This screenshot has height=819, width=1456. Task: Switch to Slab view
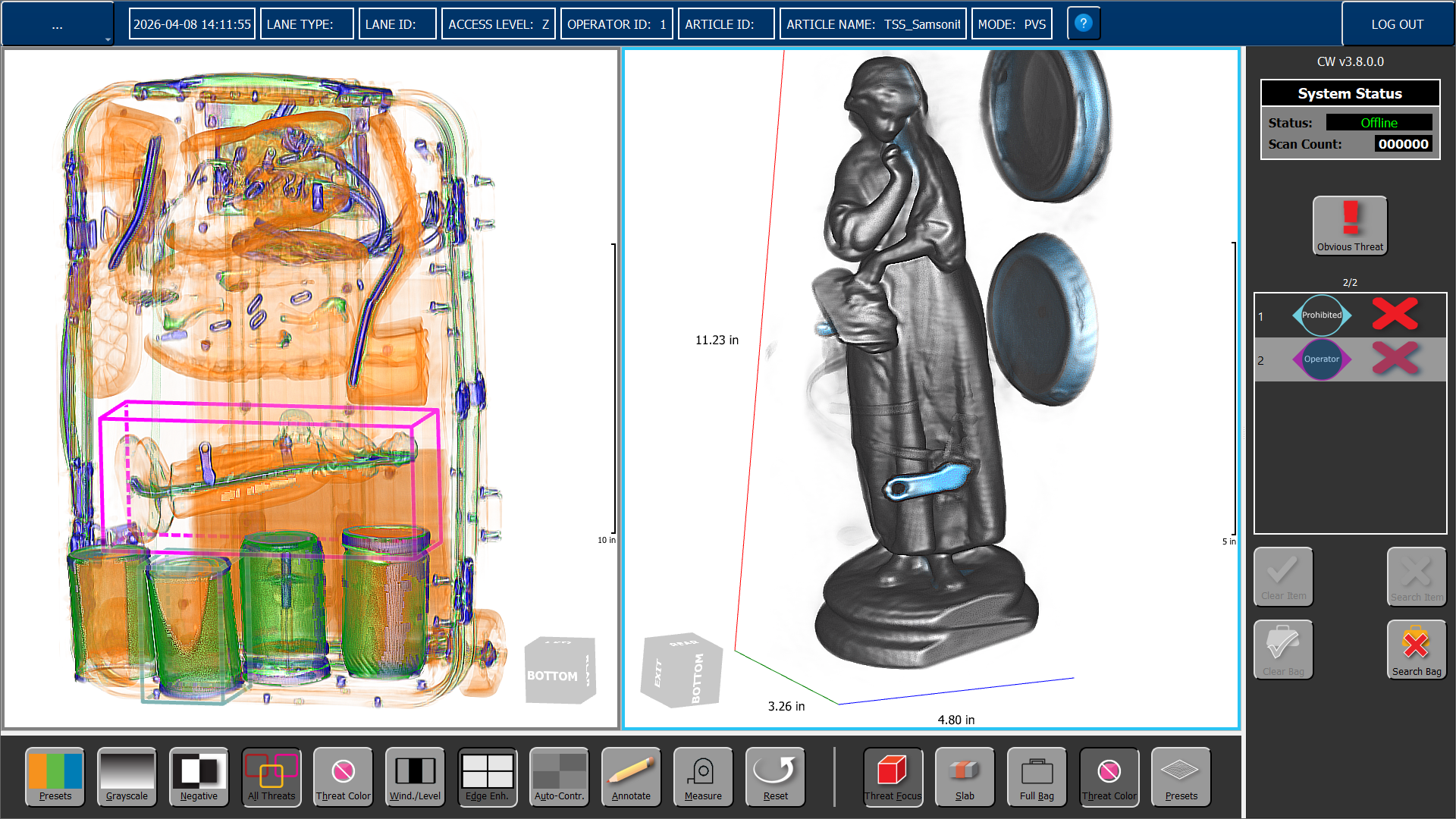tap(965, 776)
